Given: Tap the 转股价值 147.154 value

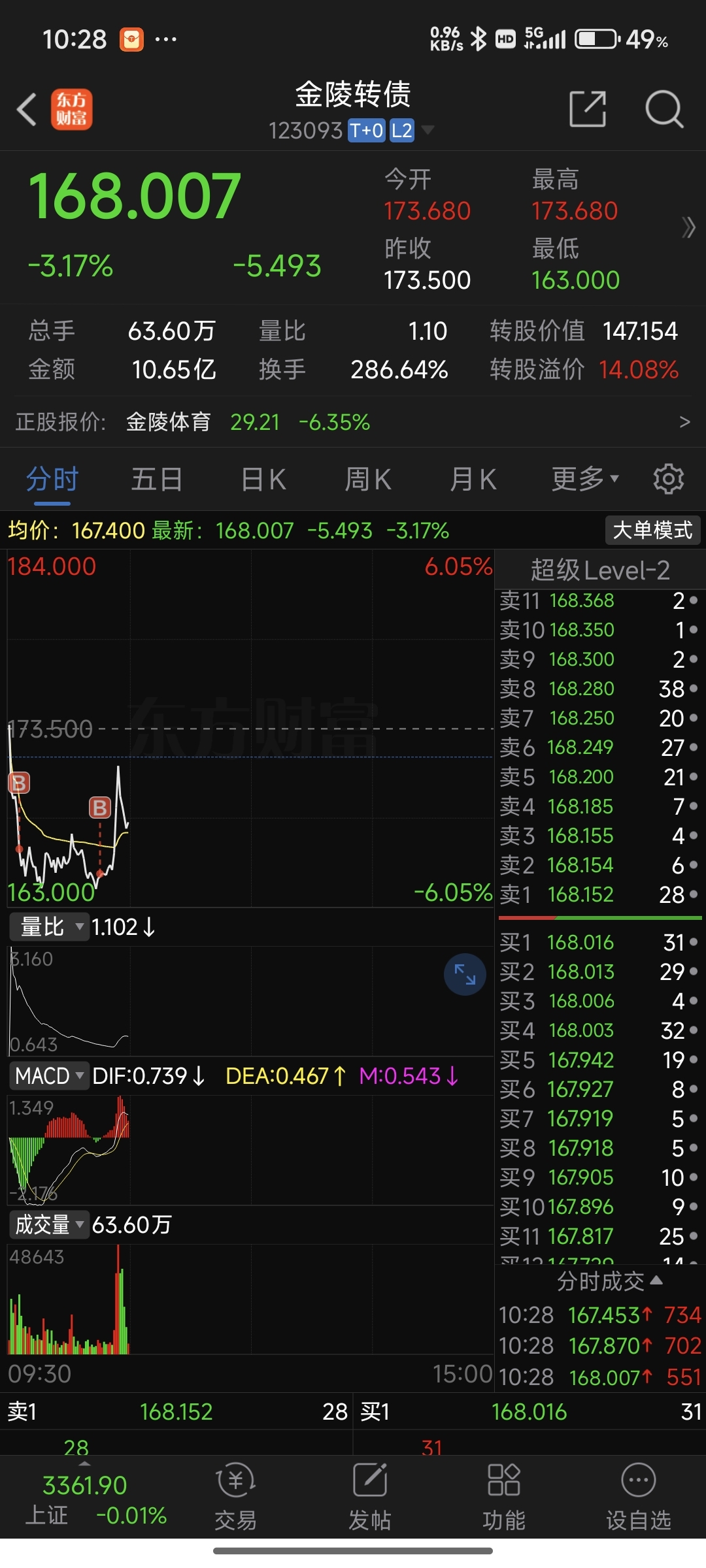Looking at the screenshot, I should pos(640,331).
